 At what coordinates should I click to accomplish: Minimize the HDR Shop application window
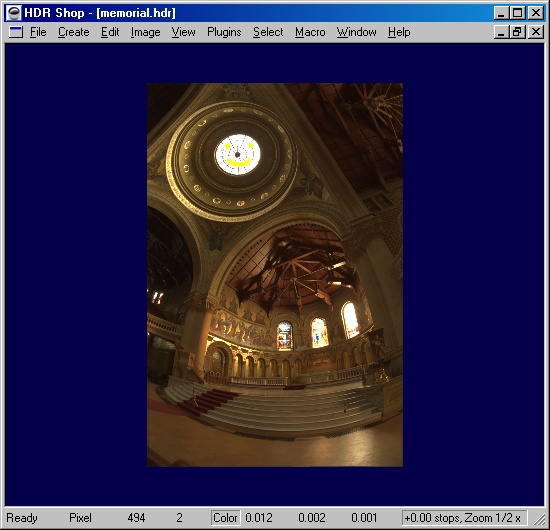point(501,13)
